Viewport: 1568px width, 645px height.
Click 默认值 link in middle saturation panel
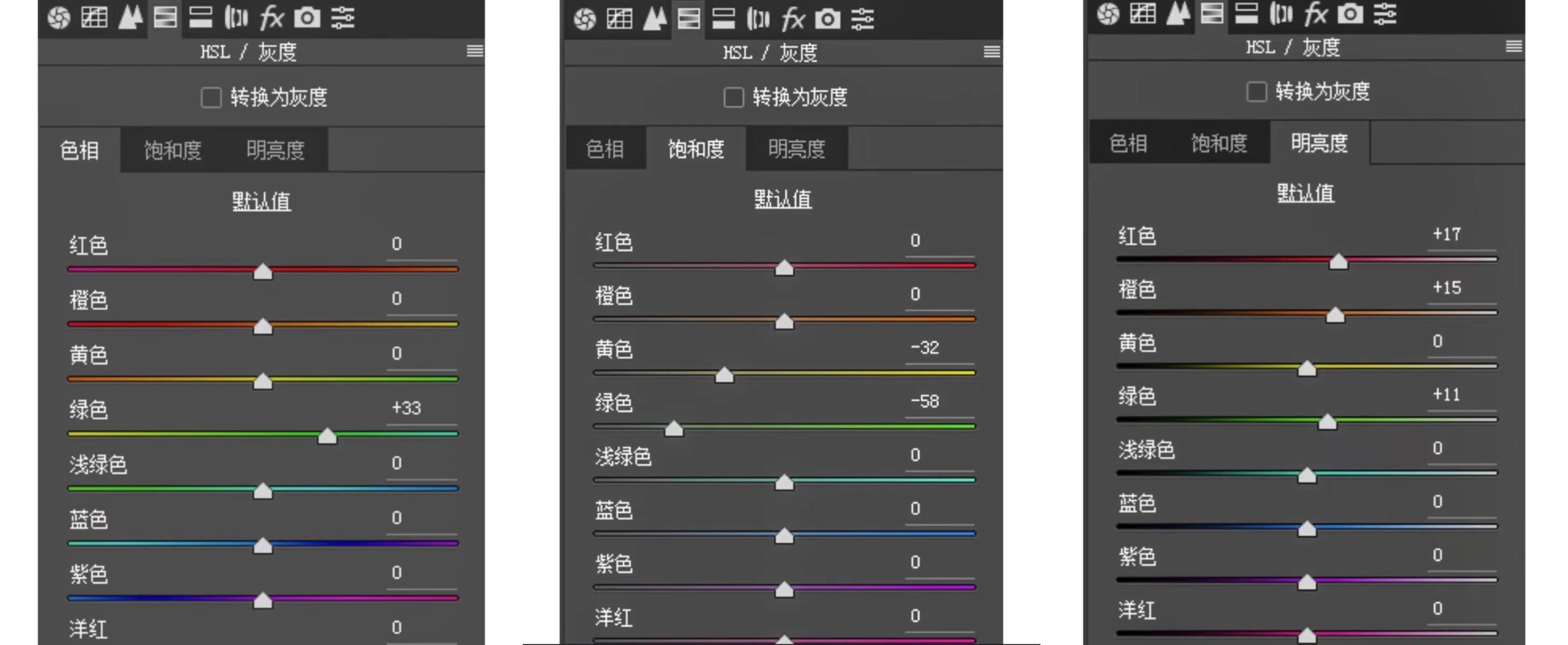point(783,199)
